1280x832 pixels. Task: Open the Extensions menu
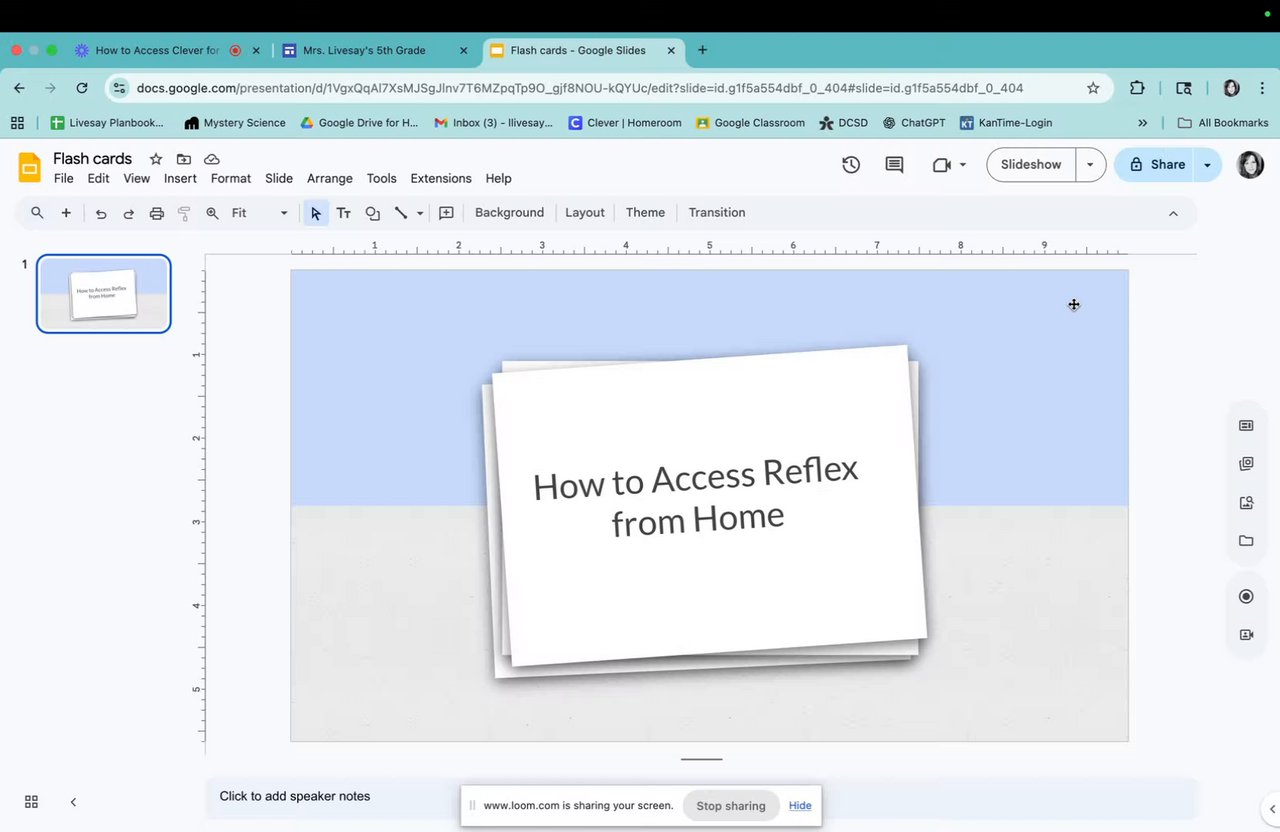[x=441, y=179]
